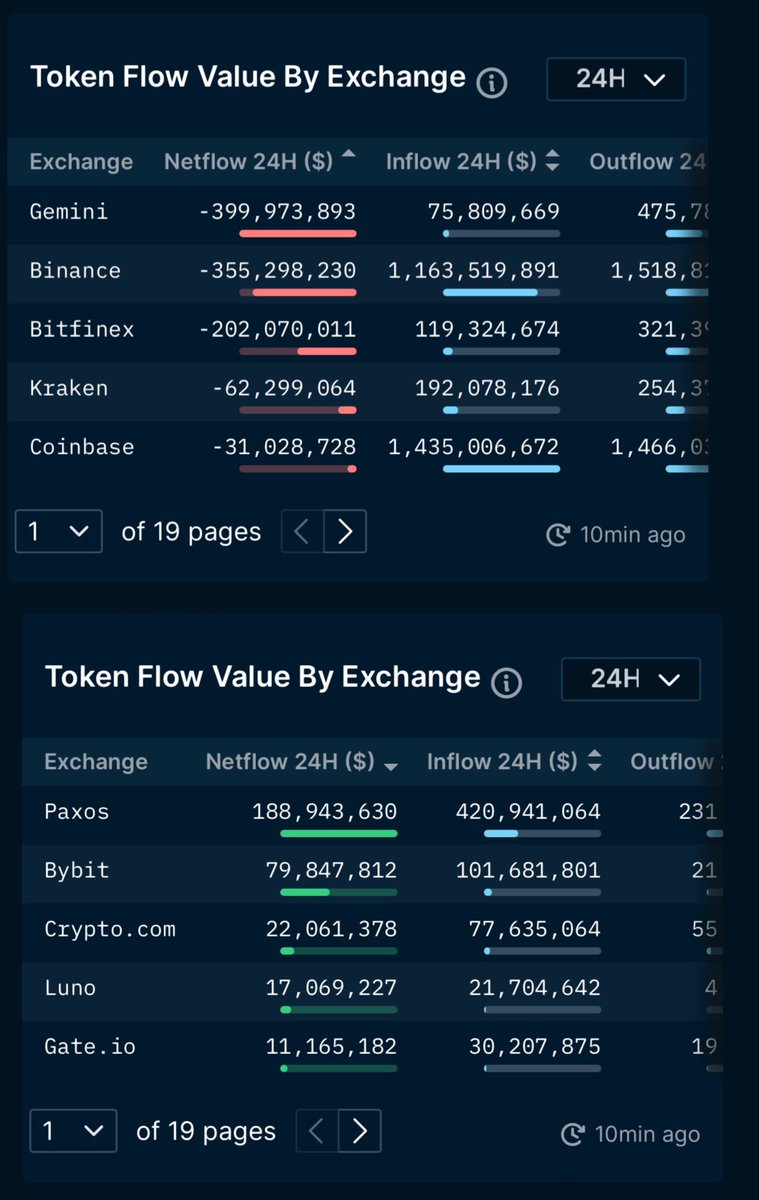
Task: Click Bybit netflow value 79,847,812
Action: (x=332, y=870)
